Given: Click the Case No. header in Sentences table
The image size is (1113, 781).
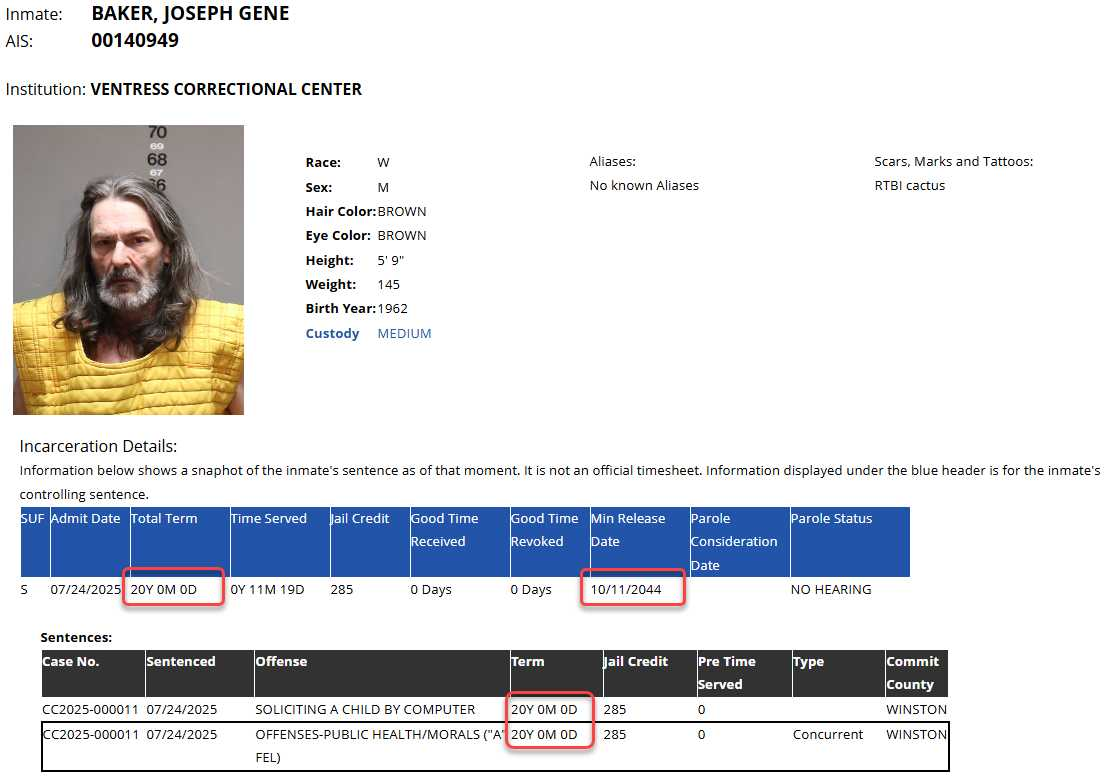Looking at the screenshot, I should 71,661.
